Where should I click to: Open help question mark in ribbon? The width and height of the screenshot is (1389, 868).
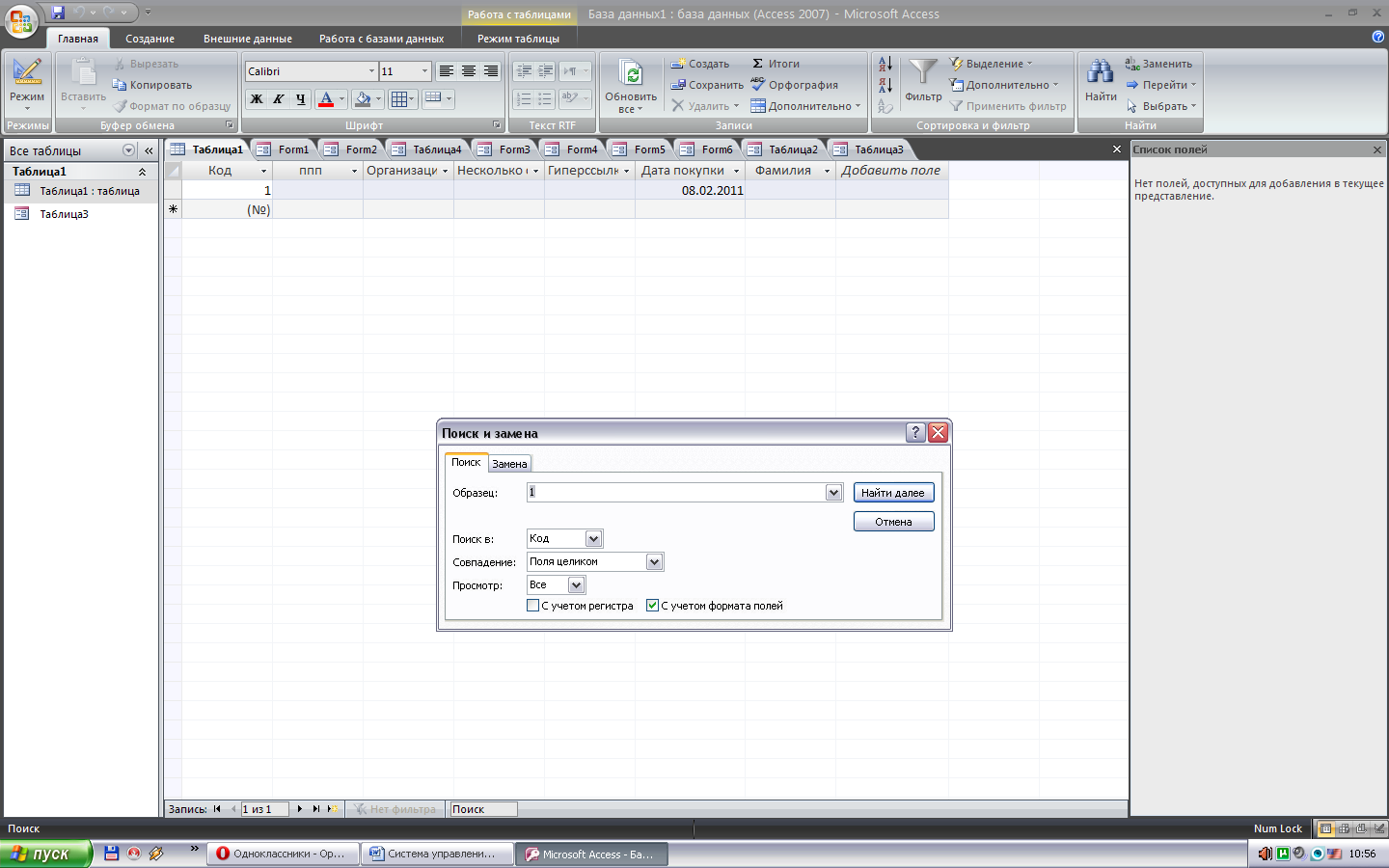[1377, 37]
